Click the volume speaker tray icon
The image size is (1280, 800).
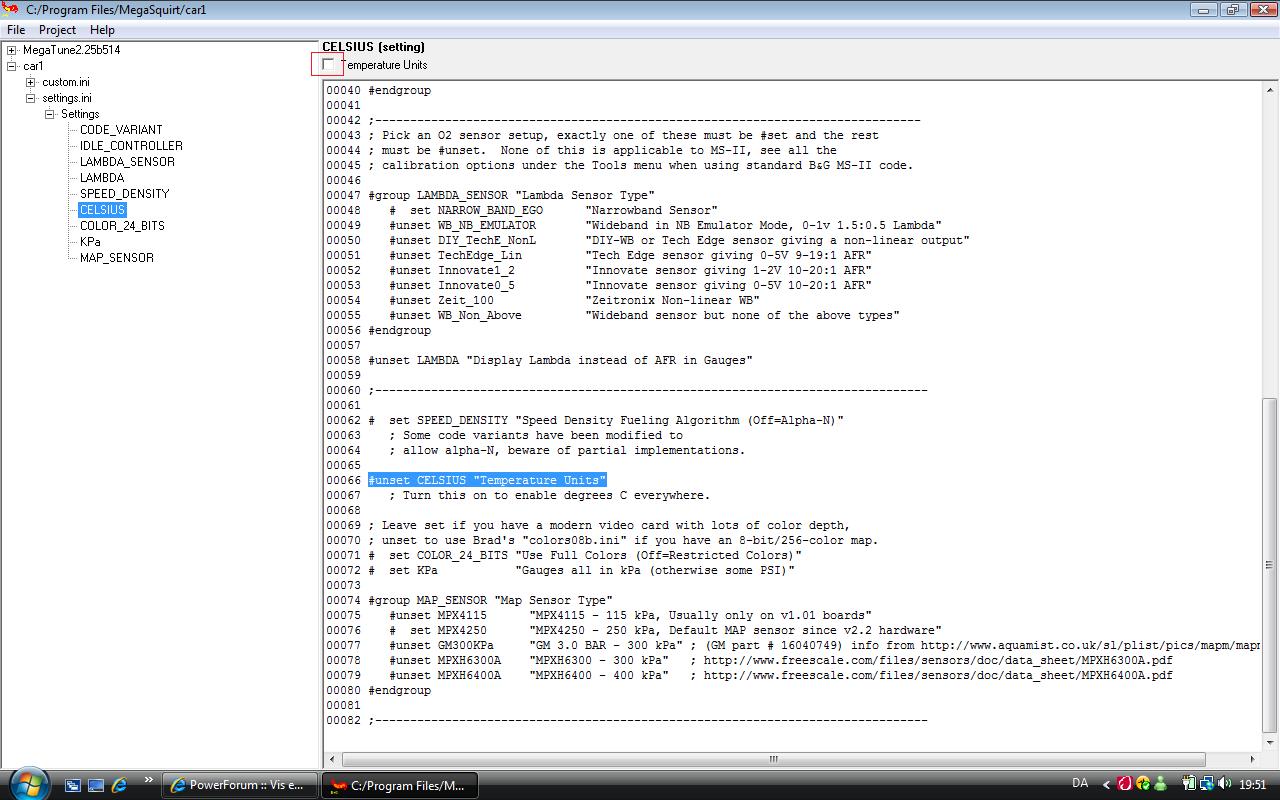(1224, 784)
